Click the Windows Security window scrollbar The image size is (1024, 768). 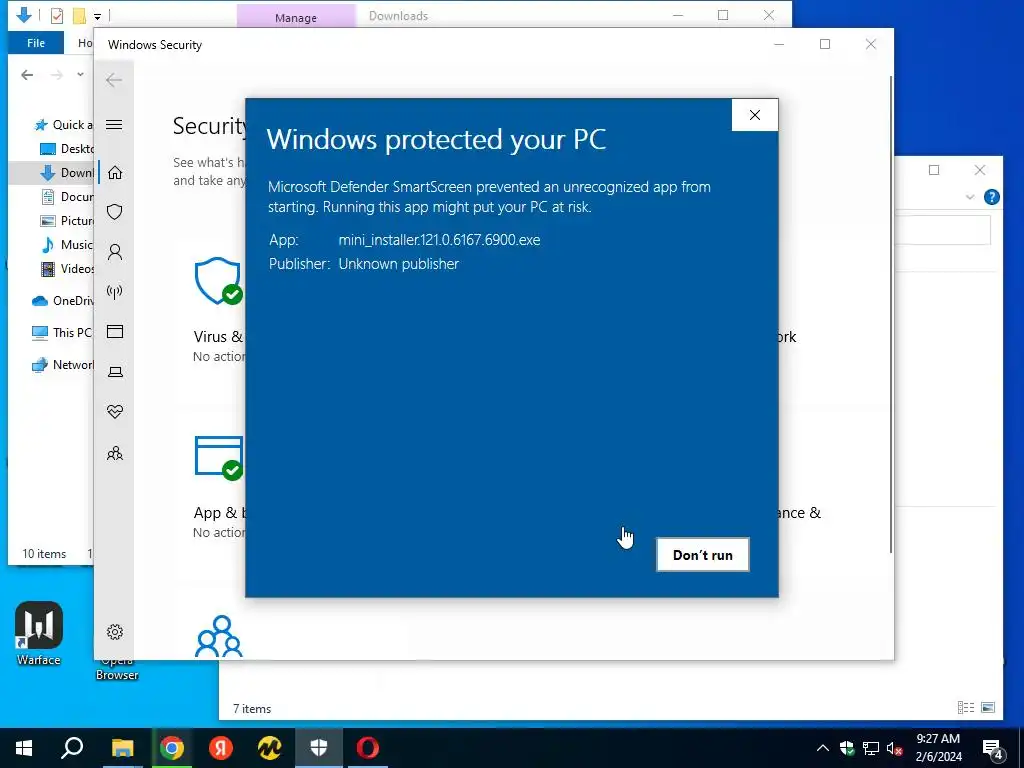(x=891, y=315)
